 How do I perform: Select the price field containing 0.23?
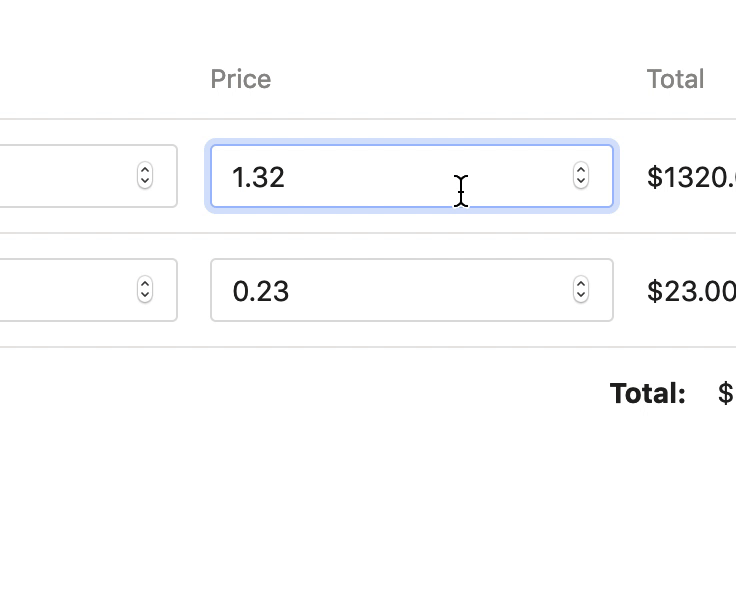[x=400, y=291]
